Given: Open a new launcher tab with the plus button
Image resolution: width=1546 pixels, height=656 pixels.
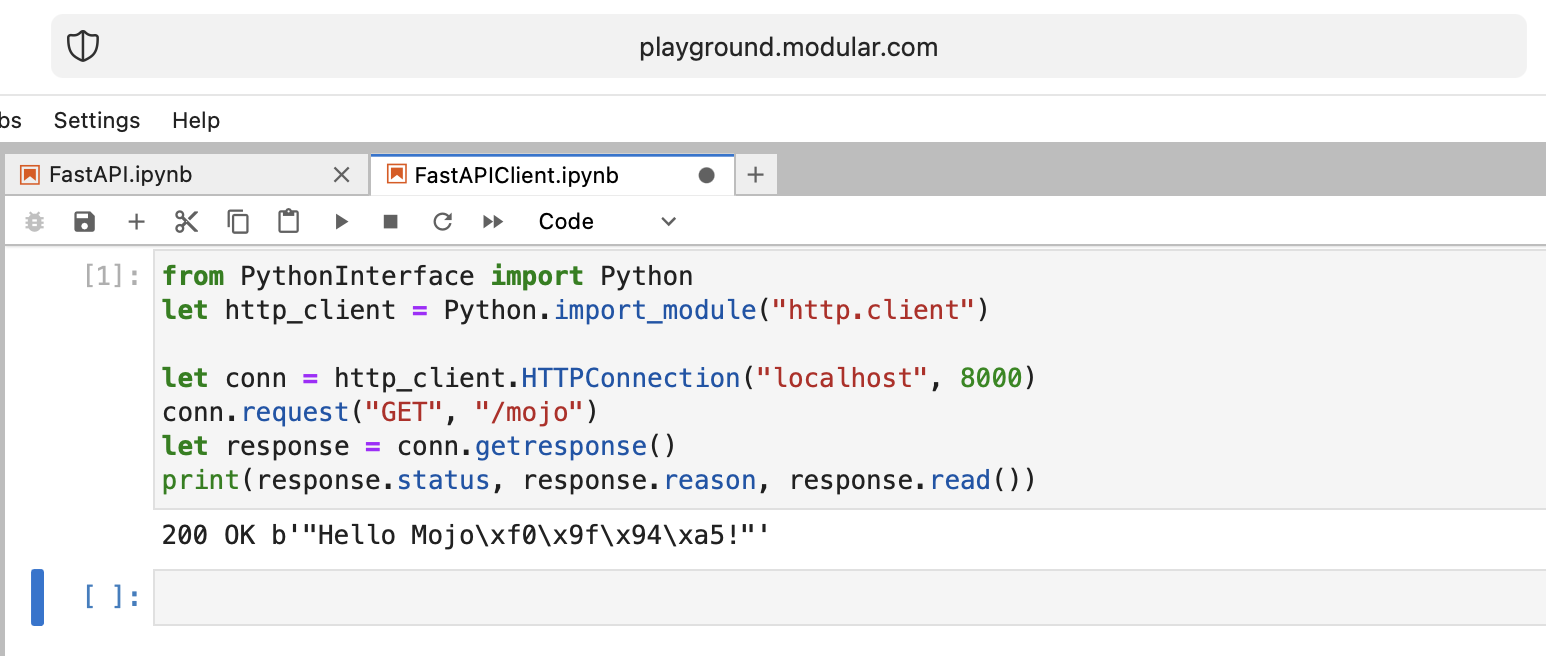Looking at the screenshot, I should pyautogui.click(x=756, y=175).
